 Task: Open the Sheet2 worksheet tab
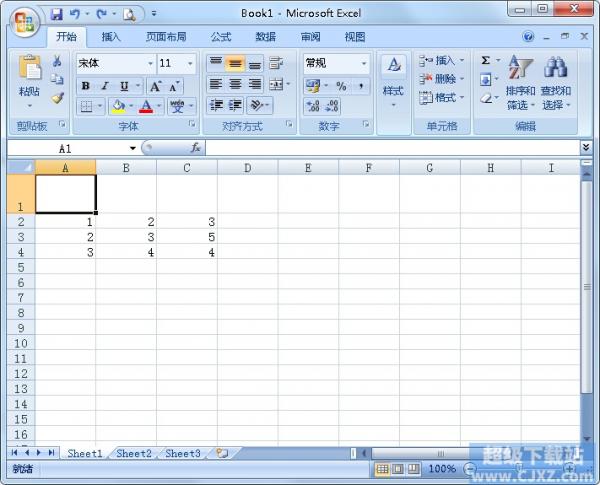click(x=134, y=453)
